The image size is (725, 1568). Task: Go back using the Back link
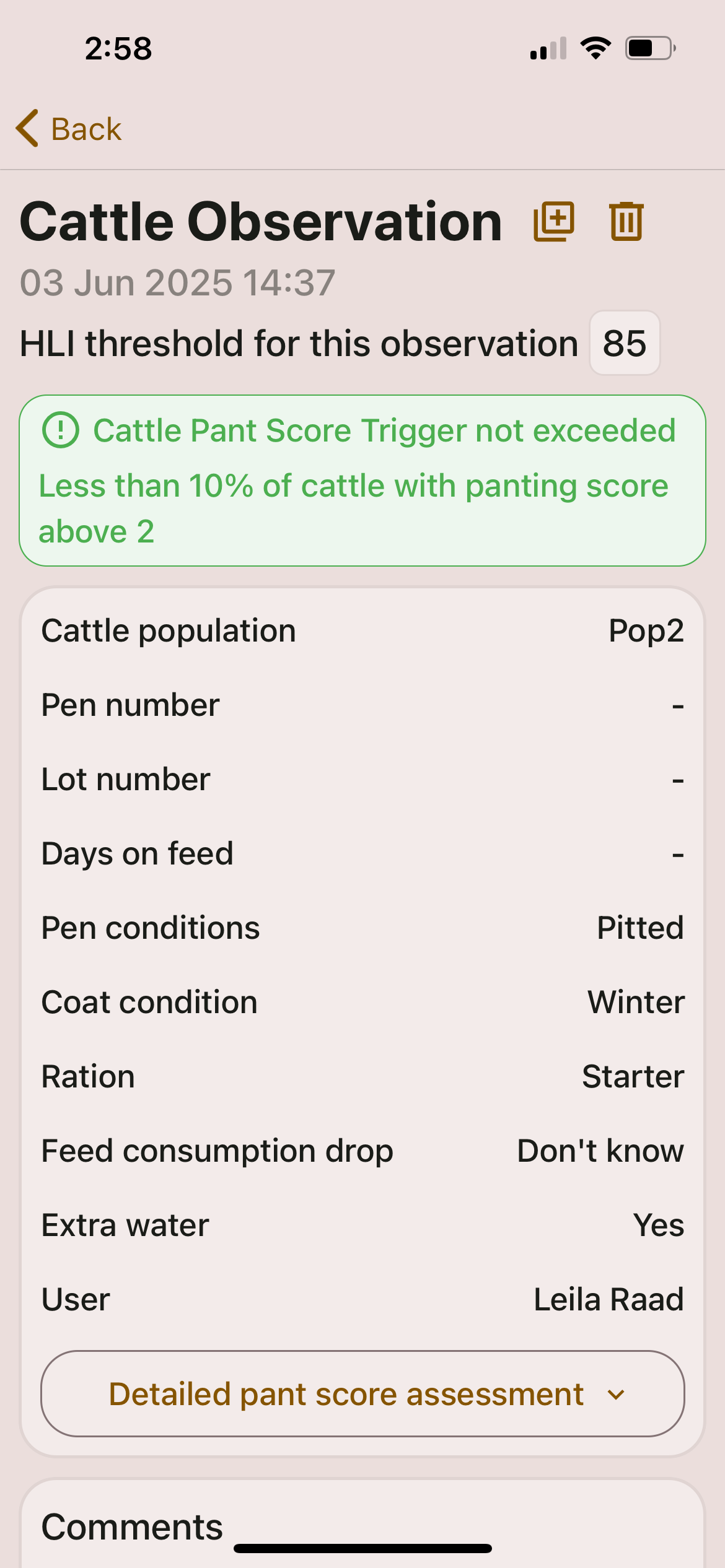point(86,129)
